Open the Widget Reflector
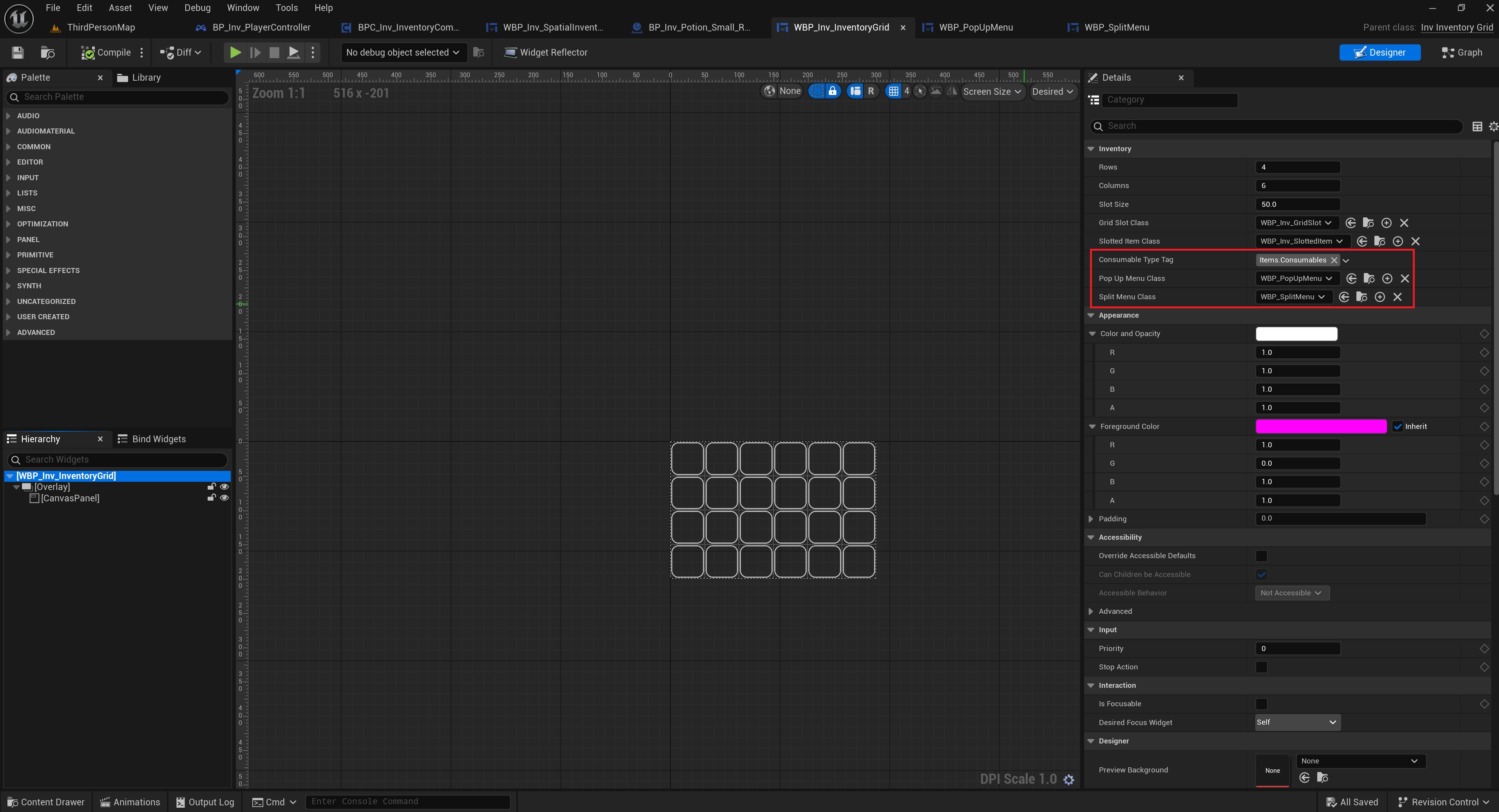 545,52
